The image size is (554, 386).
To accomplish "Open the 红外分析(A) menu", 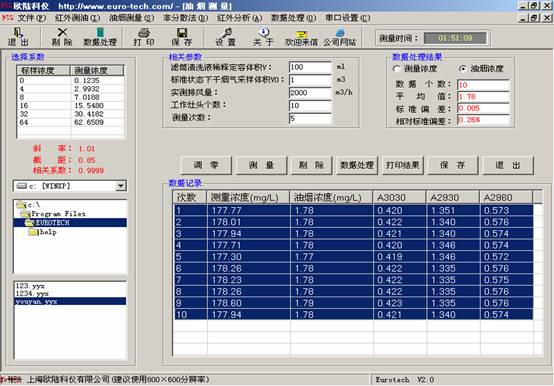I will click(240, 18).
